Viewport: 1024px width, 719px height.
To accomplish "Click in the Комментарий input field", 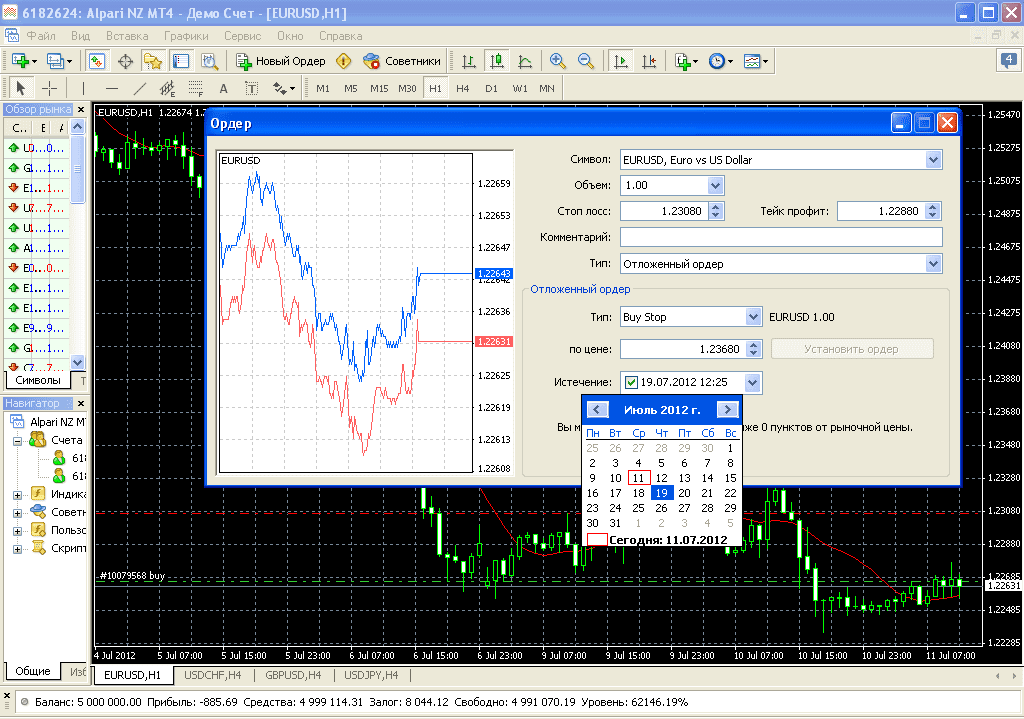I will pyautogui.click(x=781, y=237).
